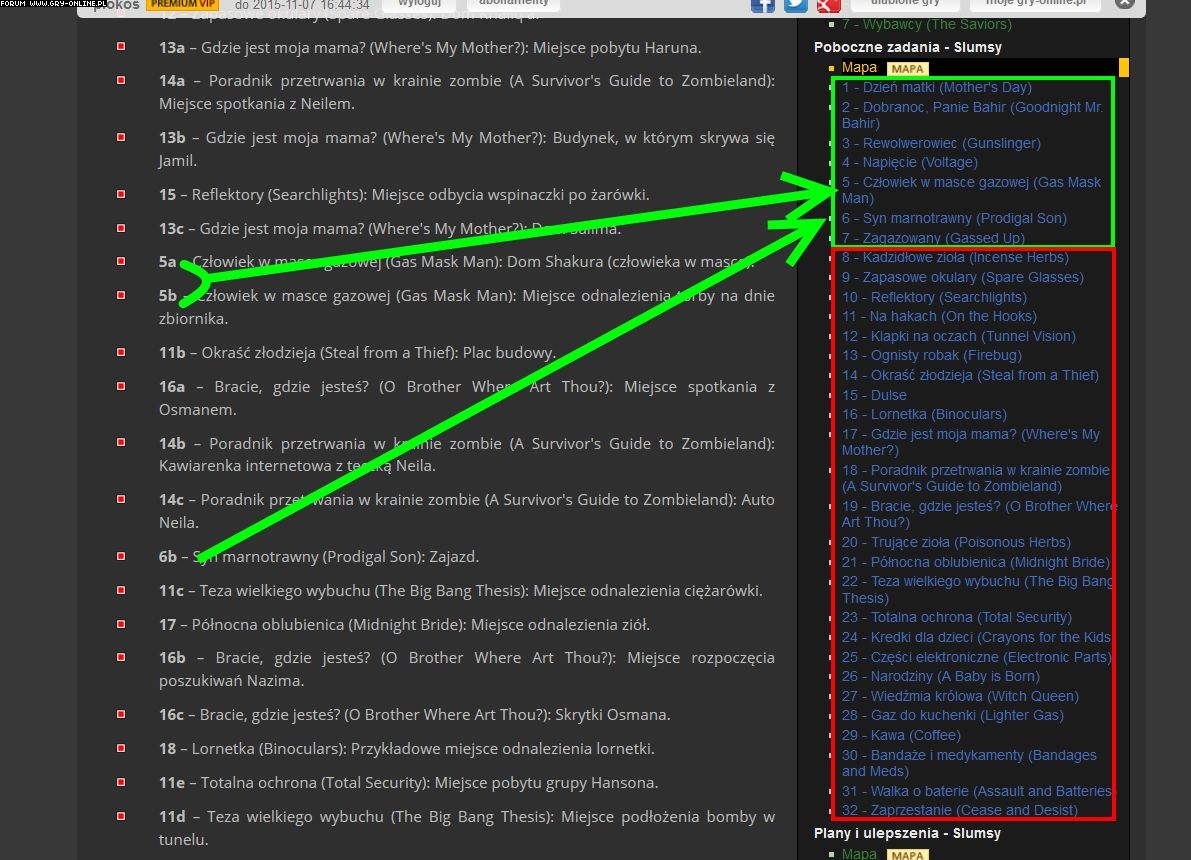Click the Twitter bird icon
Viewport: 1191px width, 860px height.
[796, 4]
